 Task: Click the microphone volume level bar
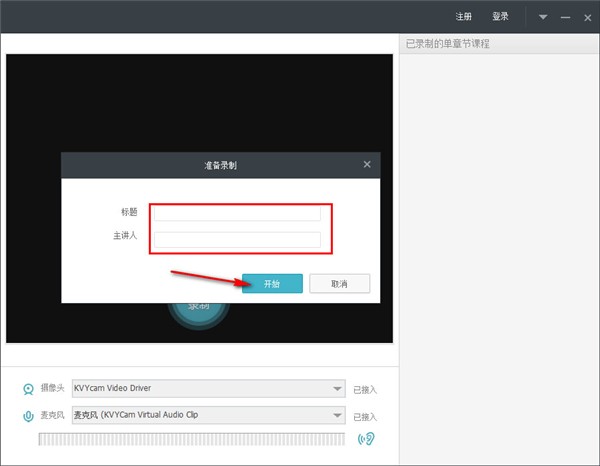(x=191, y=439)
